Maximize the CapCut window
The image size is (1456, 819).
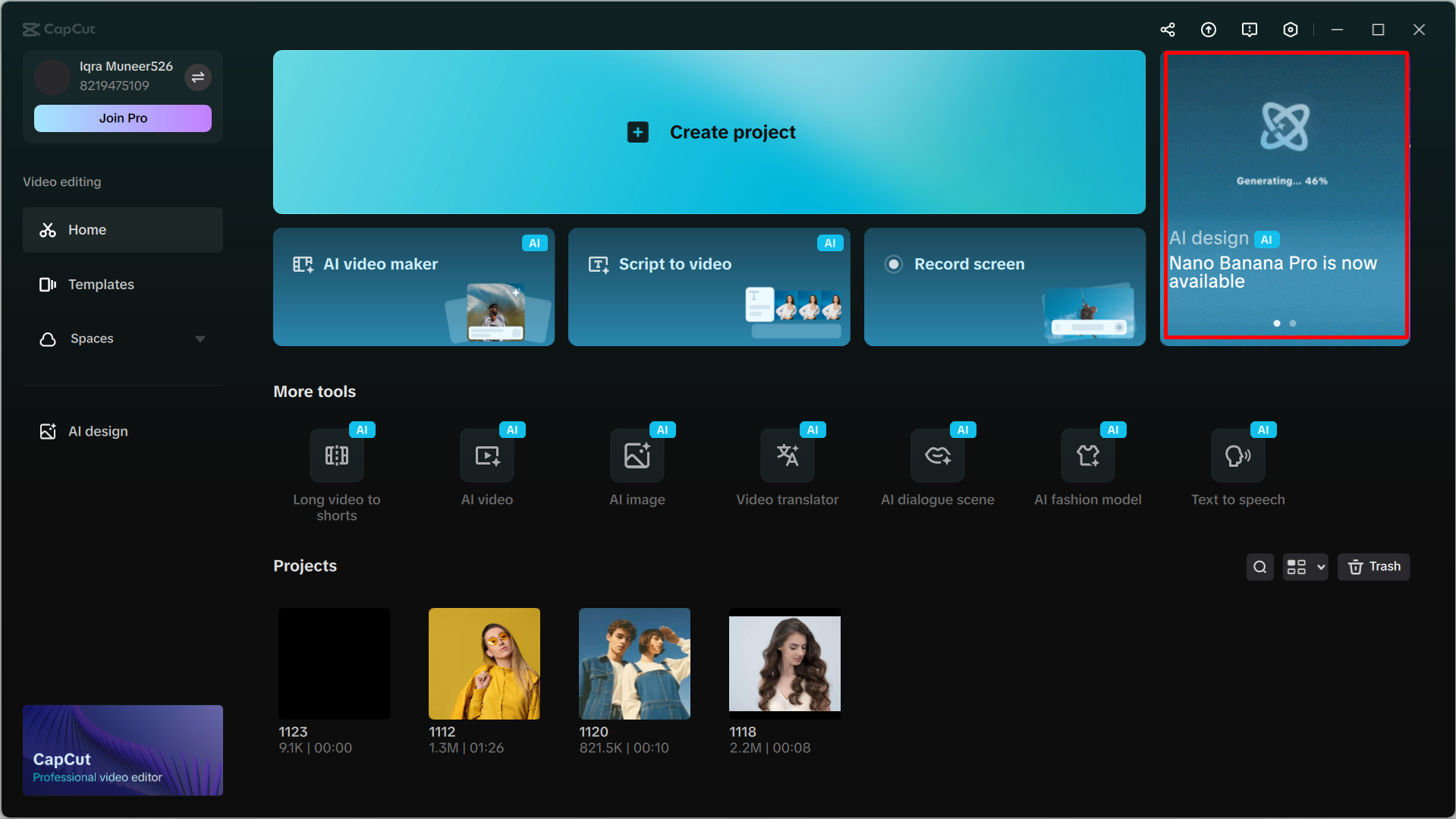[1379, 30]
